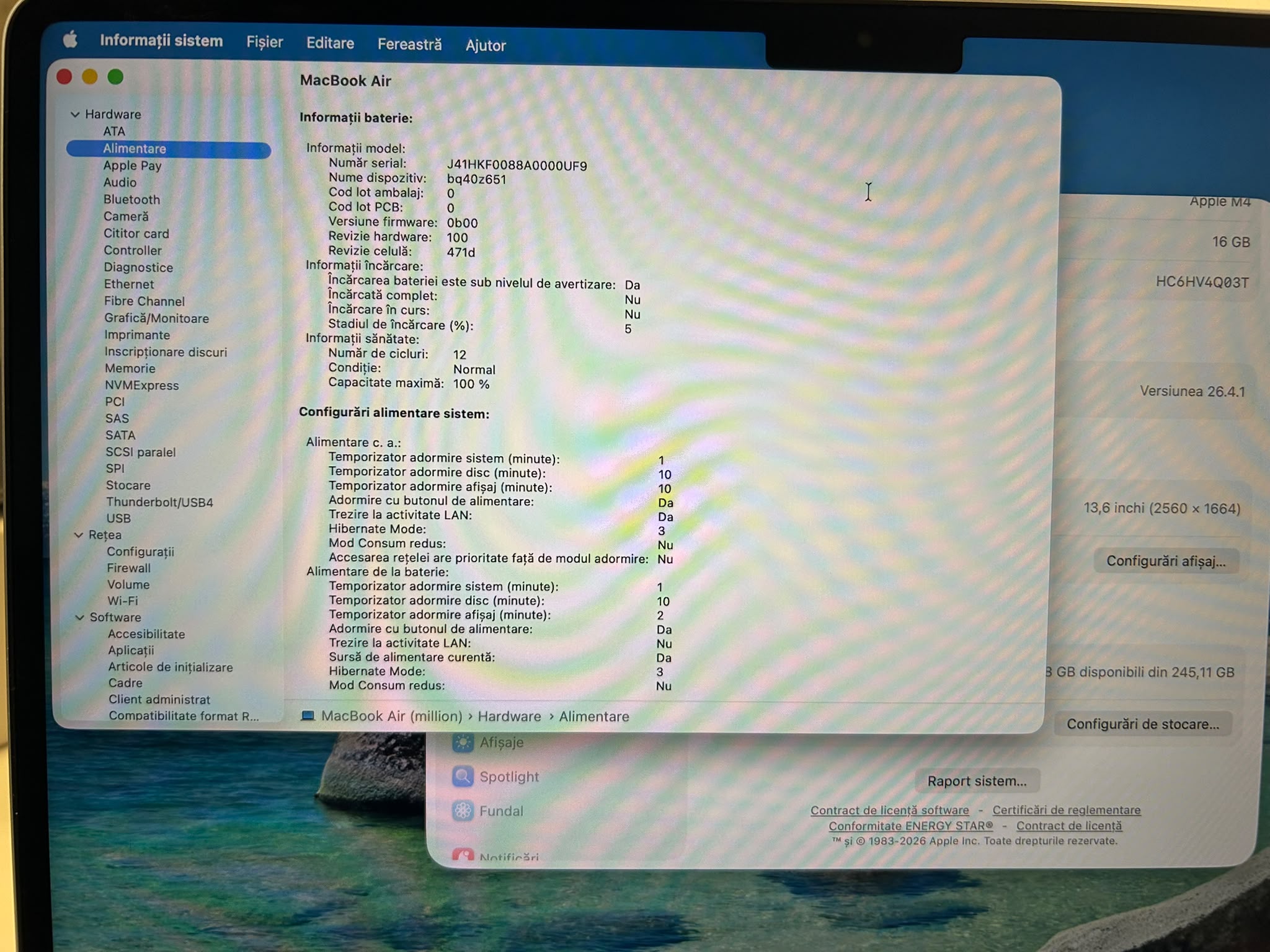Select Articole de inițializare under Software
The image size is (1270, 952).
pos(171,667)
